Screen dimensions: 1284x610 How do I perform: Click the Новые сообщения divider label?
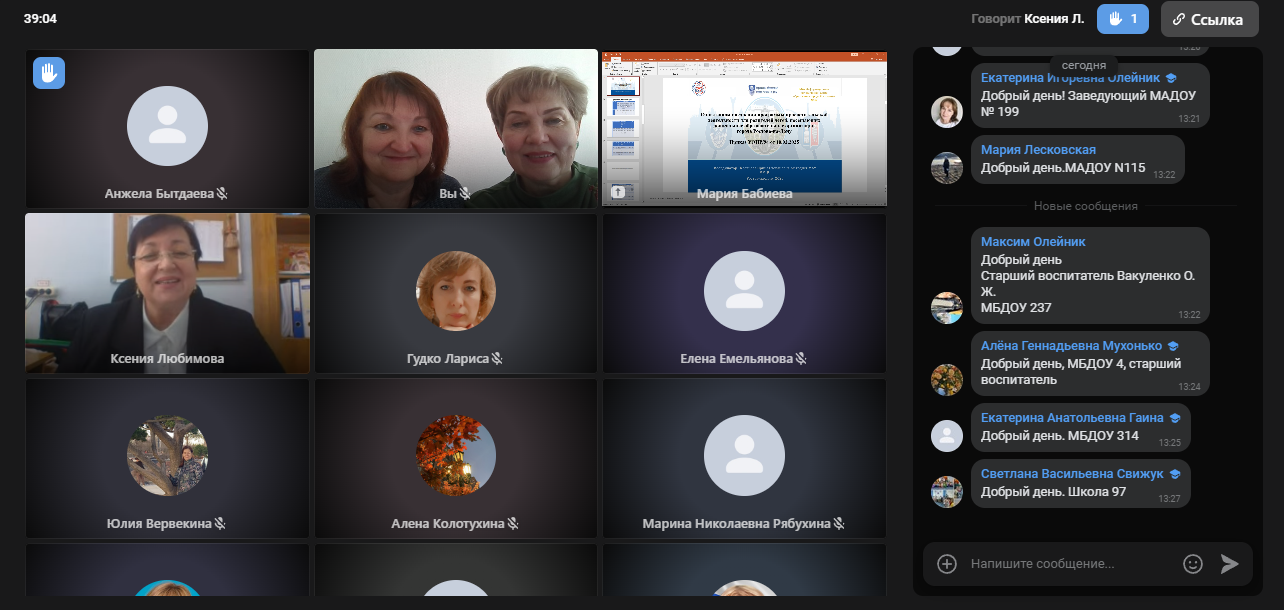(1086, 206)
